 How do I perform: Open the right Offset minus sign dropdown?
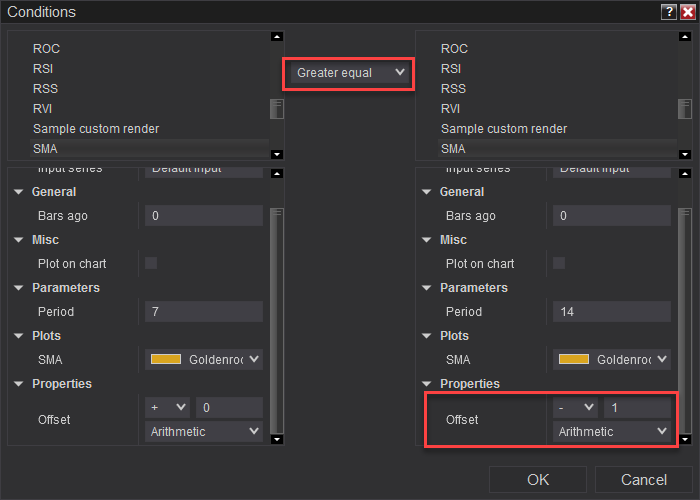pyautogui.click(x=575, y=408)
